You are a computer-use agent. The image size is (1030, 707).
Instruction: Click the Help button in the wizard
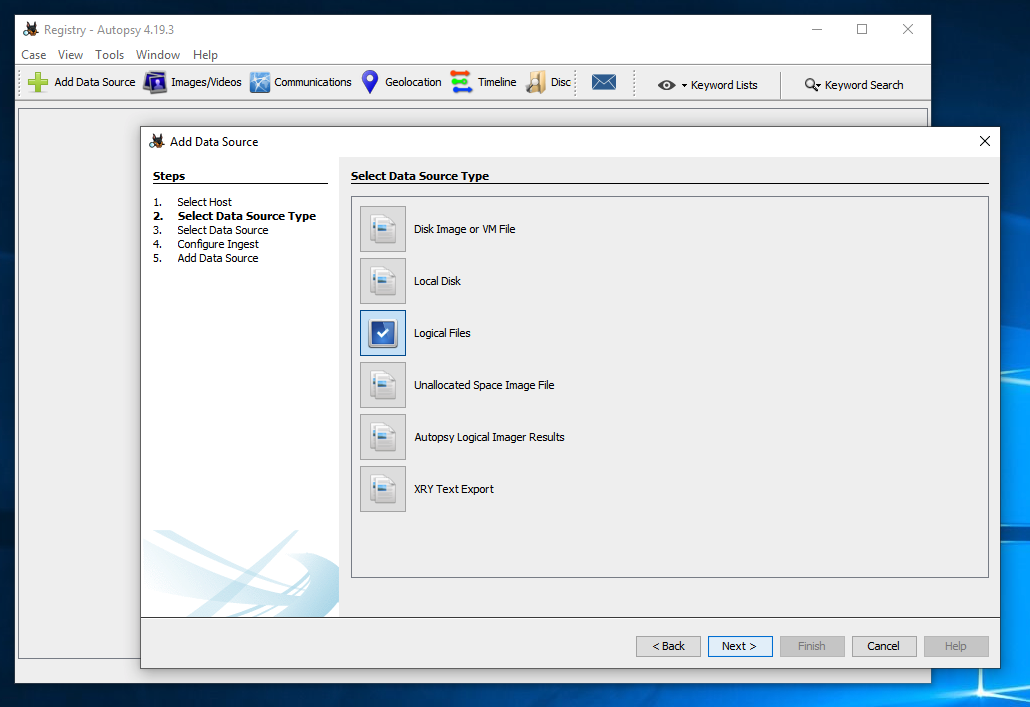956,646
